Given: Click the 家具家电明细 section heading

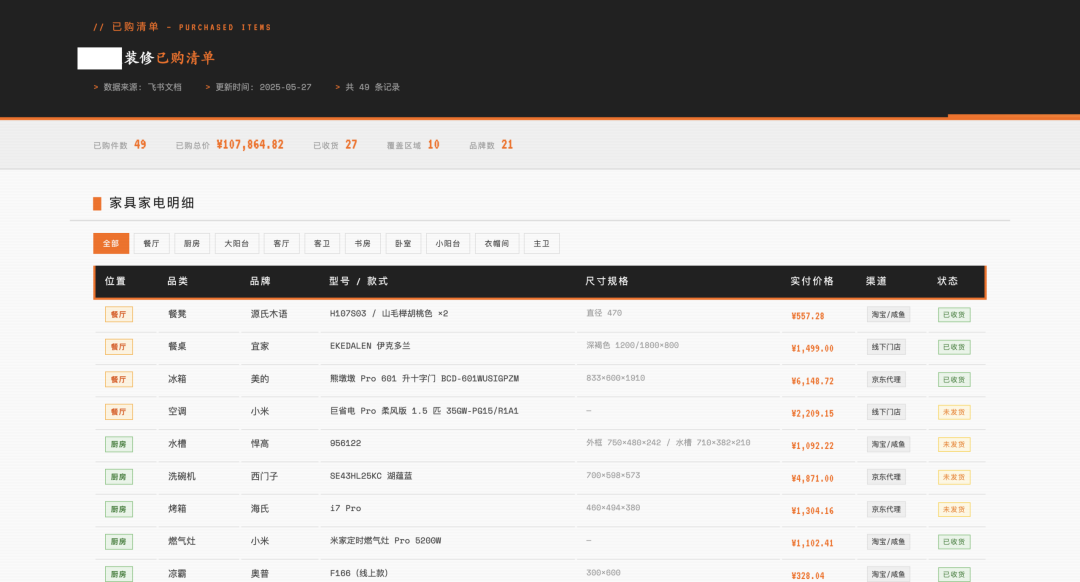Looking at the screenshot, I should tap(152, 203).
